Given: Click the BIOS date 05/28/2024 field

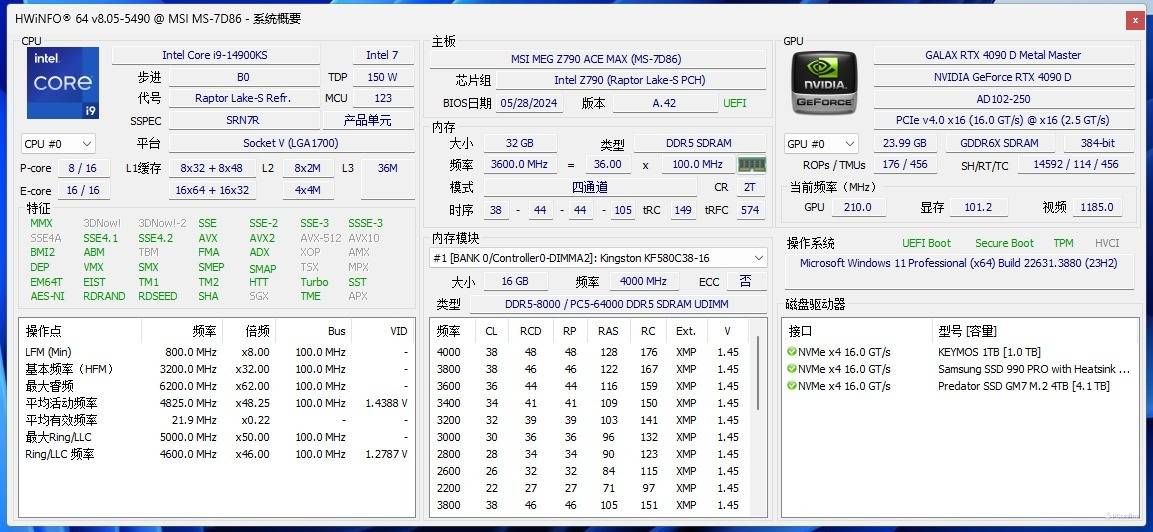Looking at the screenshot, I should click(x=530, y=103).
